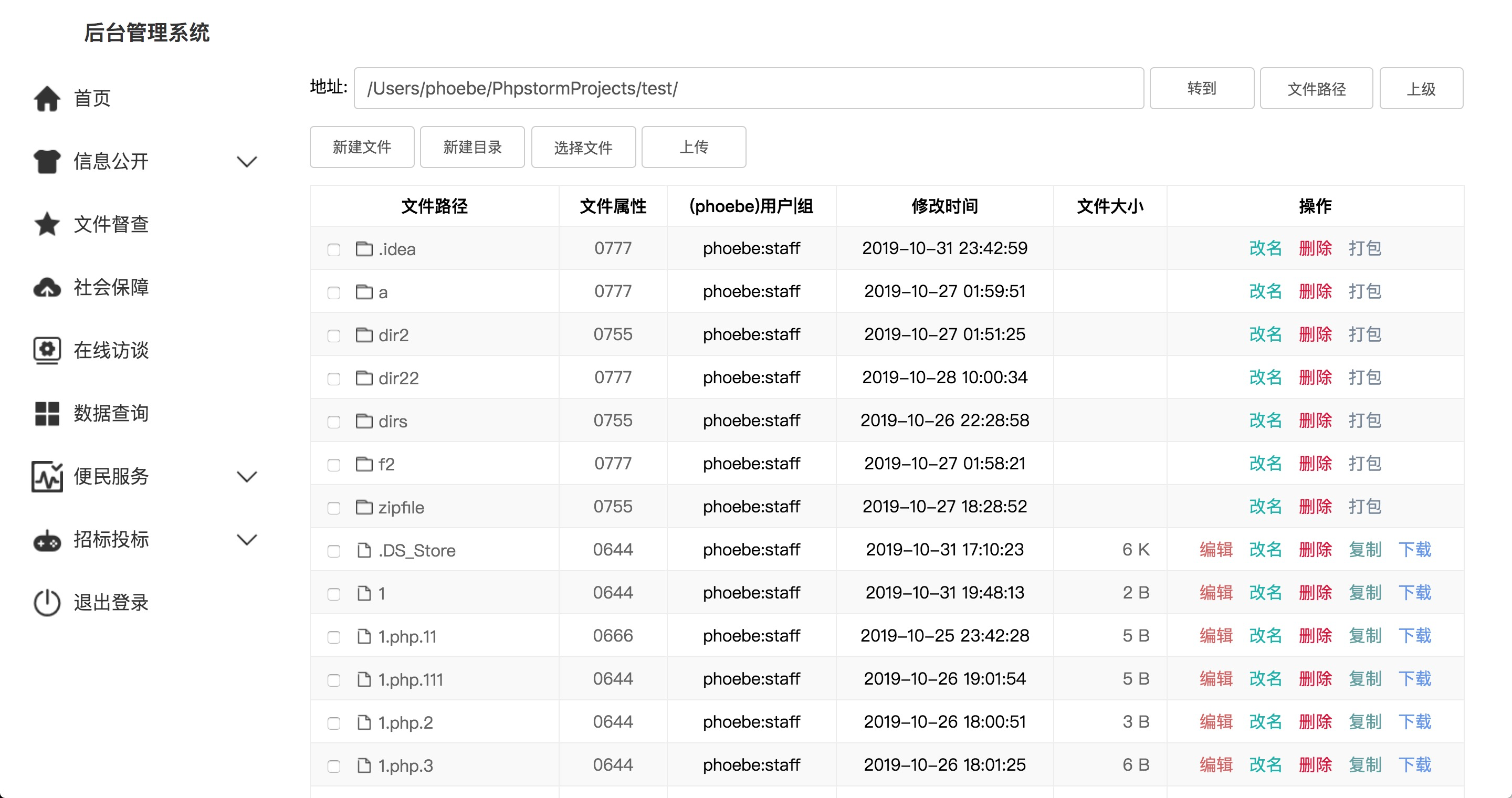Click the home icon beside 首页
Viewport: 1512px width, 798px height.
pos(47,99)
